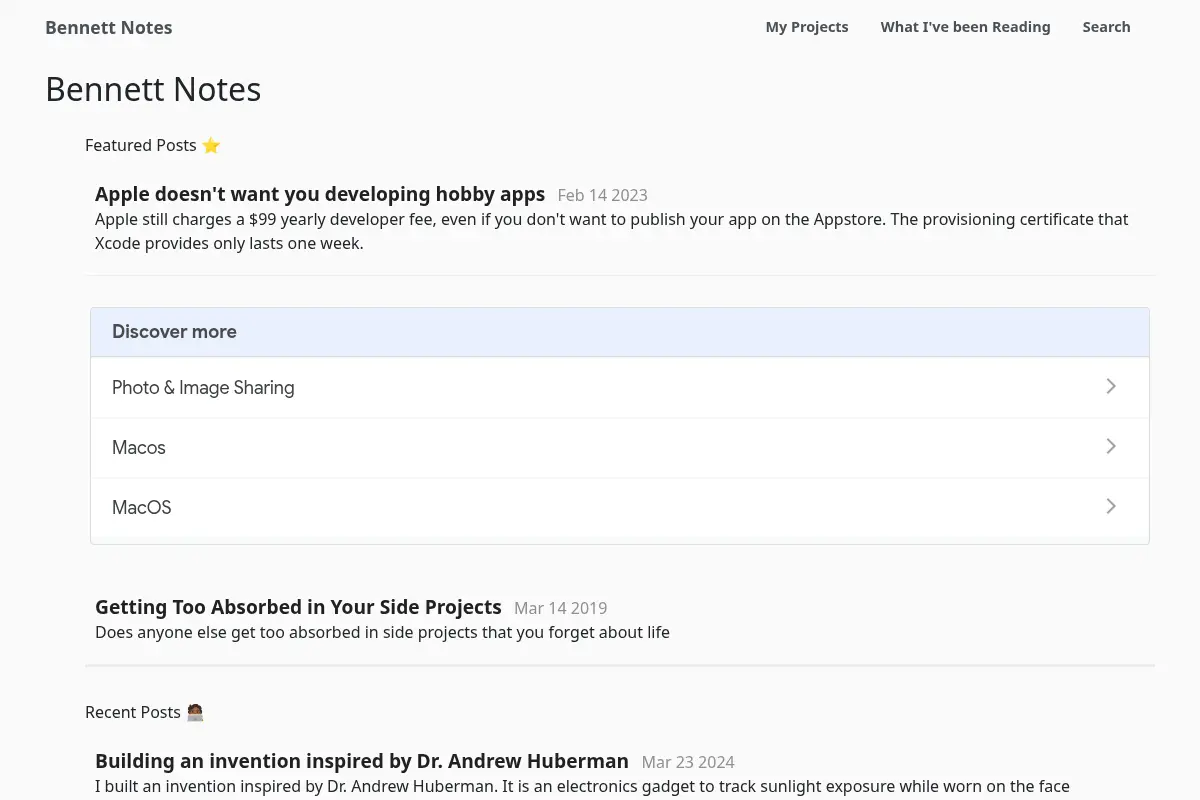Open the My Projects menu item
The image size is (1200, 800).
coord(807,27)
